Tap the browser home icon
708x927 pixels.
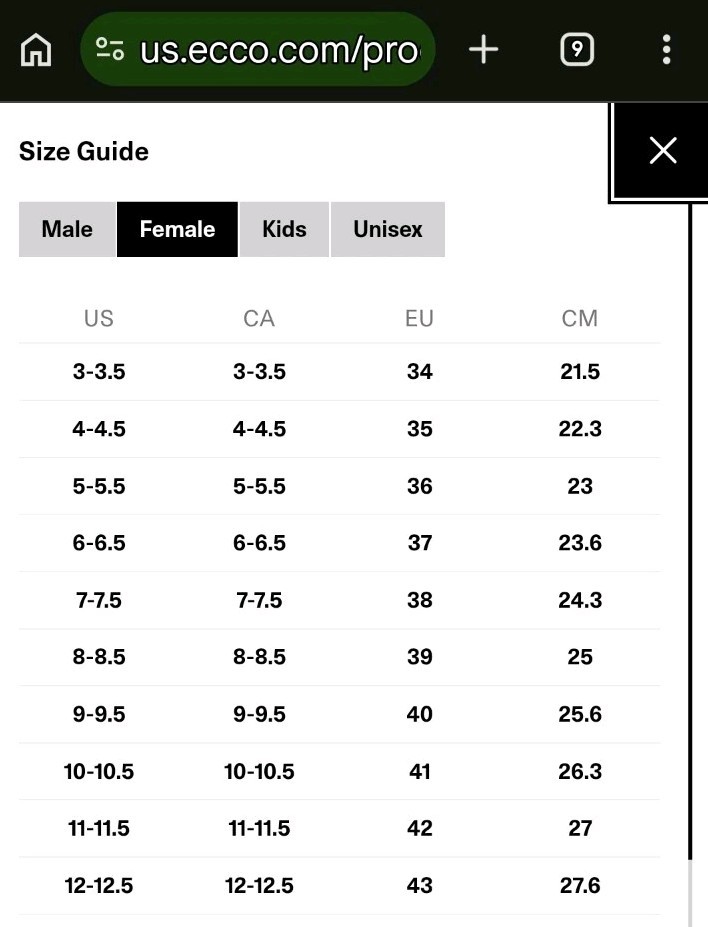point(36,50)
